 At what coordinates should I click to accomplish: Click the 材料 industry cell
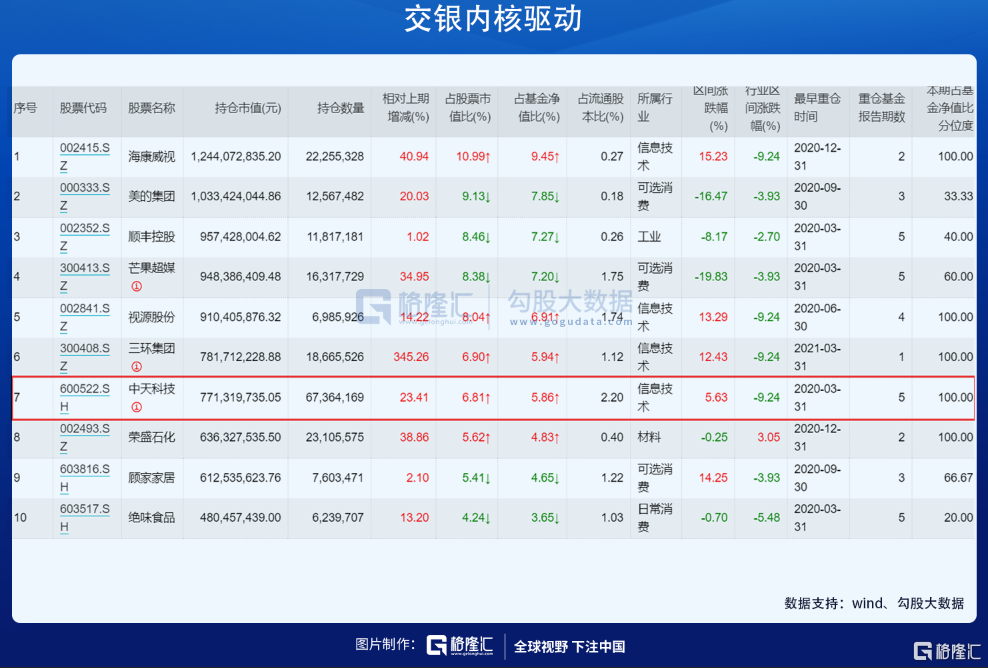(649, 437)
